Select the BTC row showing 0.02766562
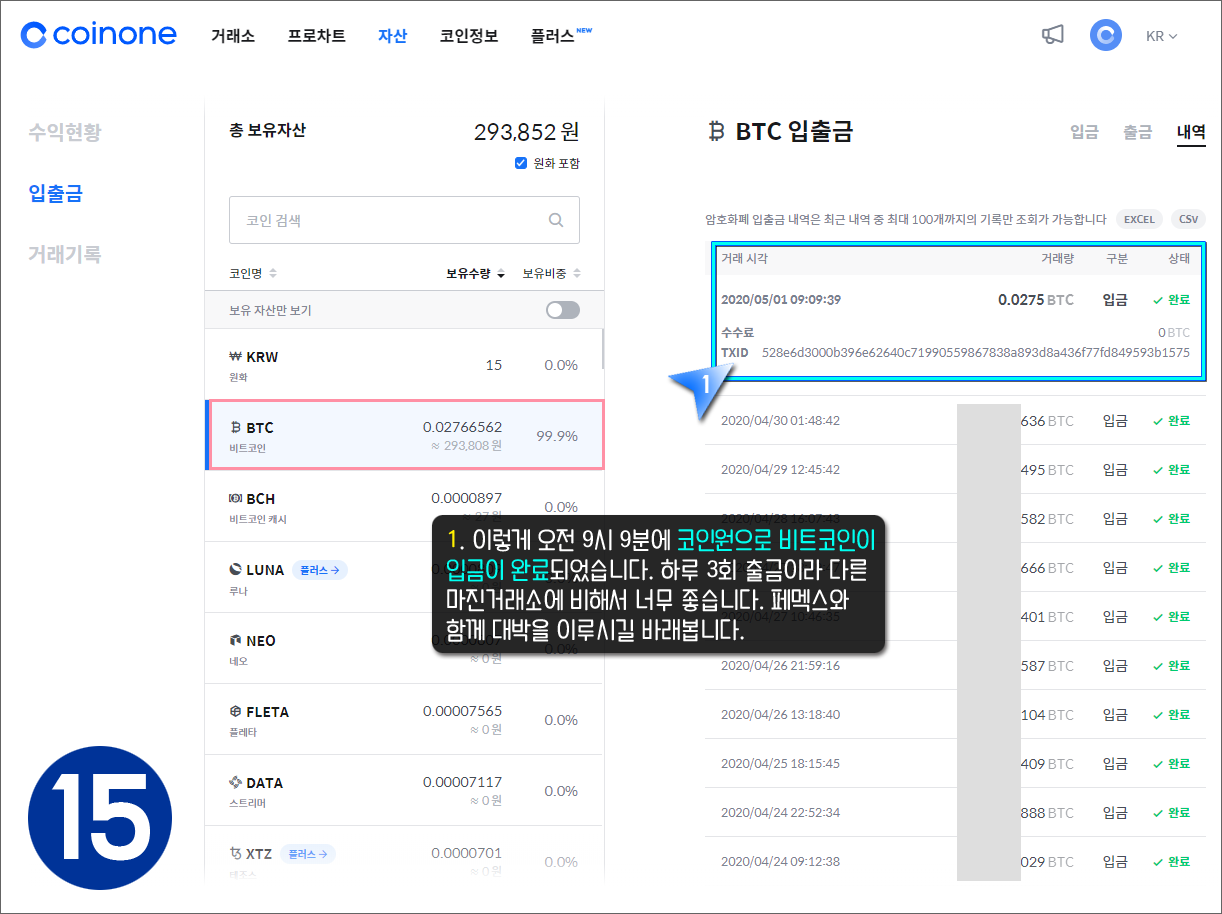Image resolution: width=1222 pixels, height=914 pixels. (404, 435)
